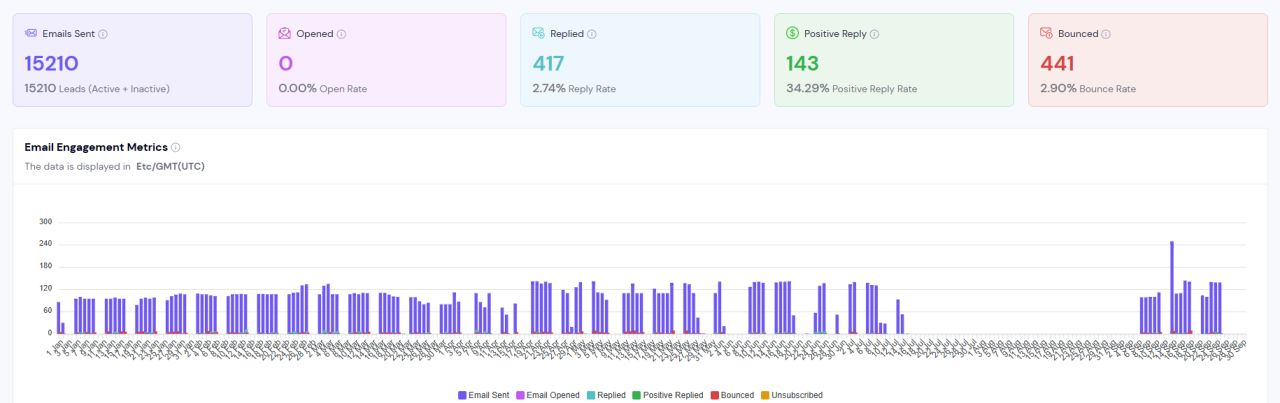
Task: Toggle the Replied legend series
Action: (606, 395)
